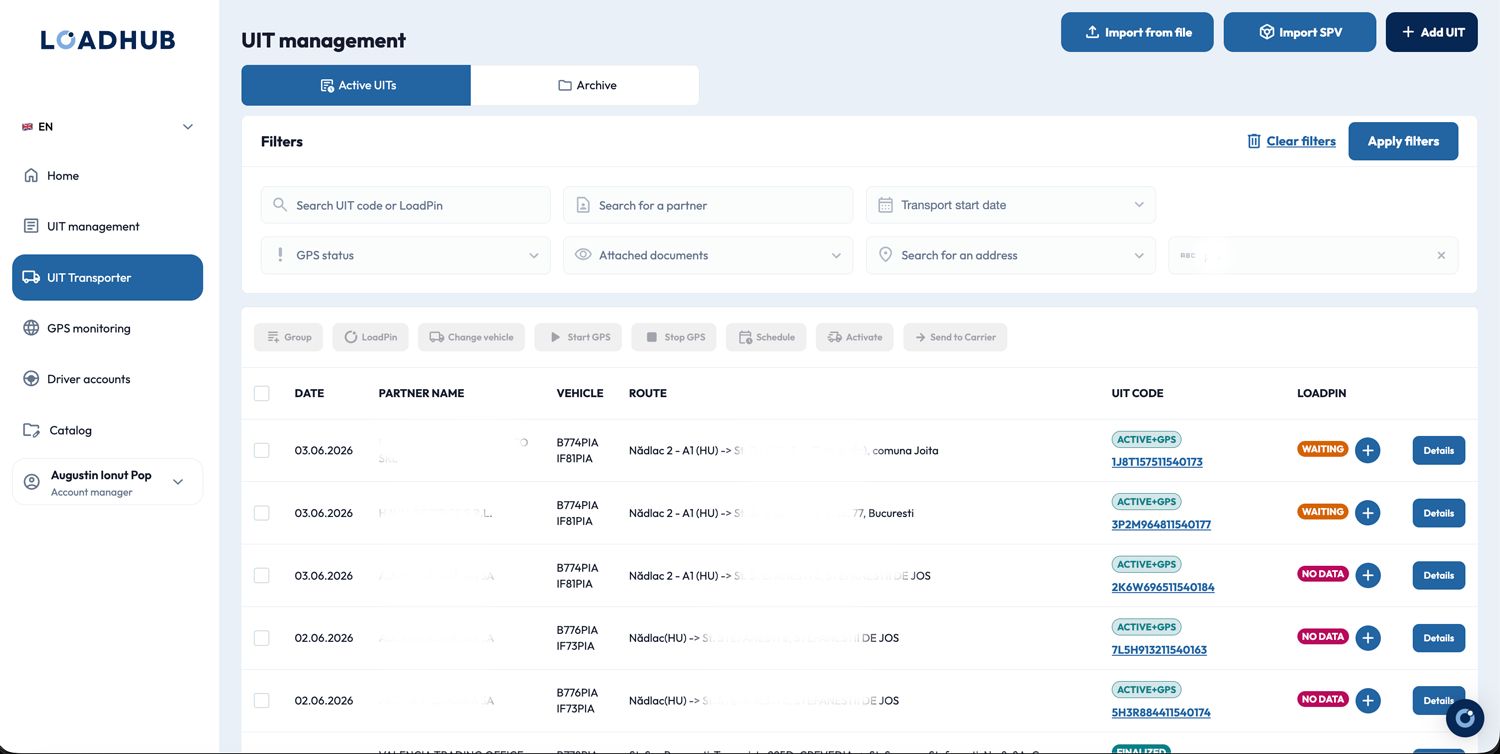This screenshot has width=1500, height=754.
Task: Click LoadPin toolbar button
Action: pyautogui.click(x=371, y=337)
